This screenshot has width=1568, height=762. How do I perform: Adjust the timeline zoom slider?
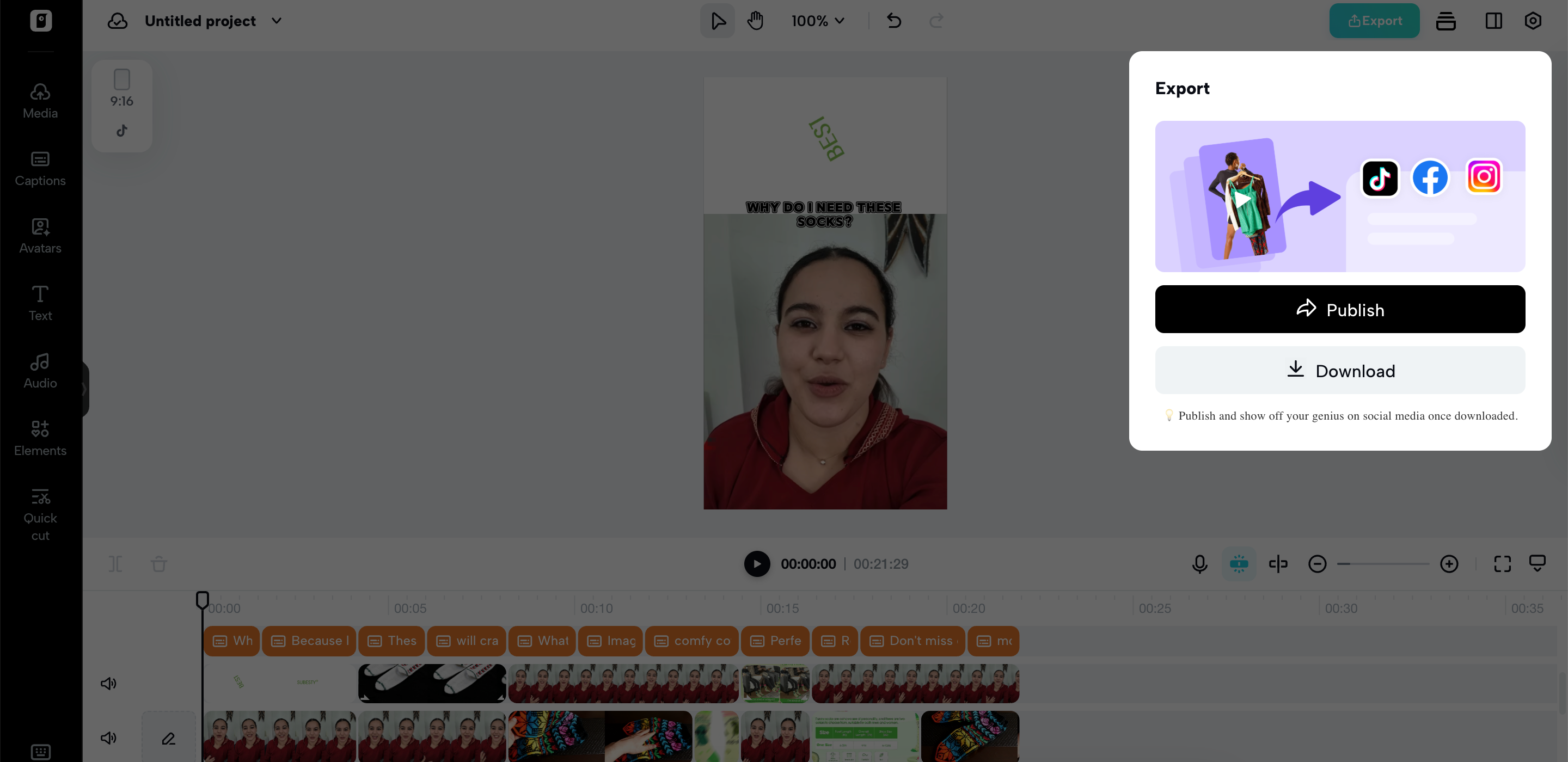[1384, 563]
